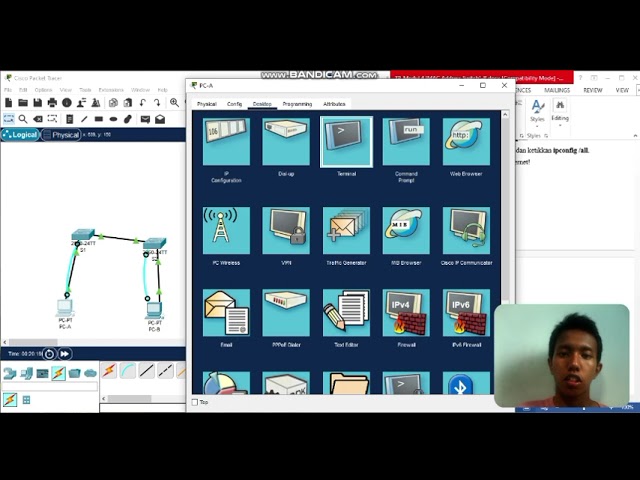Open the Extensions menu in Packet Tracer
Viewport: 640px width, 480px height.
[111, 90]
